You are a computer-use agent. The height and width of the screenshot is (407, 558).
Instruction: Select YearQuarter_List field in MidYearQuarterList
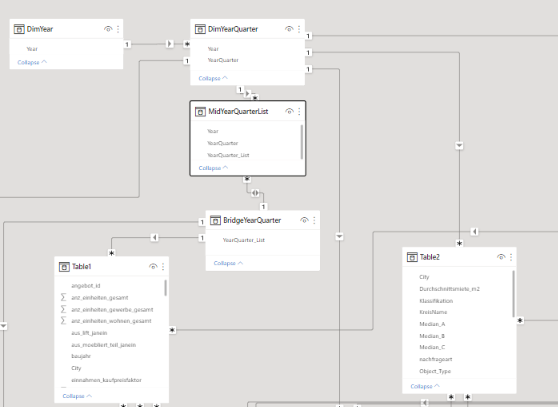coord(228,155)
